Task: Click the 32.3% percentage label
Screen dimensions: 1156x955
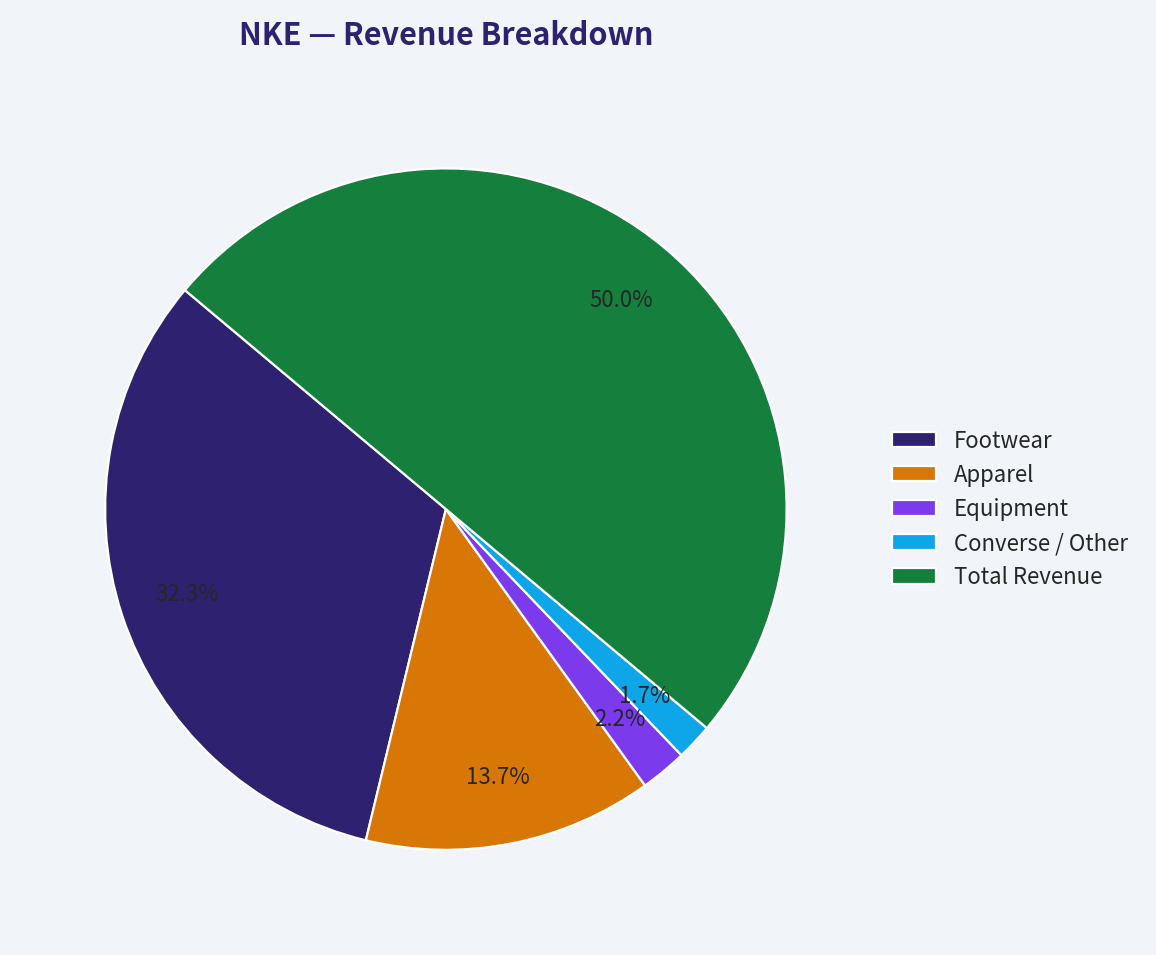Action: pos(187,593)
